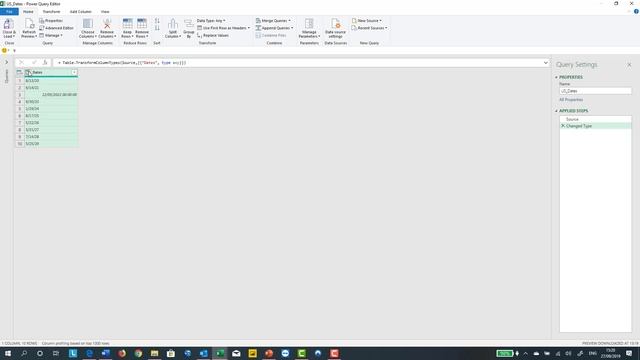Viewport: 640px width, 360px height.
Task: Click the Keep Rows icon
Action: (127, 24)
